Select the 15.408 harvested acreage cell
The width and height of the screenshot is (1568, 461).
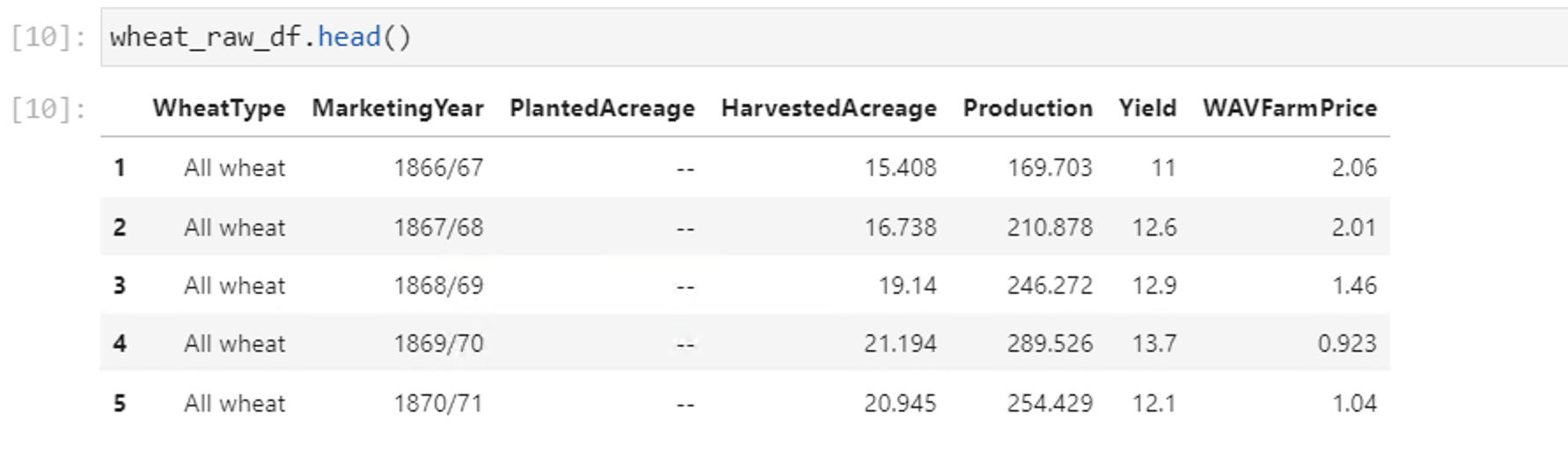pyautogui.click(x=900, y=167)
